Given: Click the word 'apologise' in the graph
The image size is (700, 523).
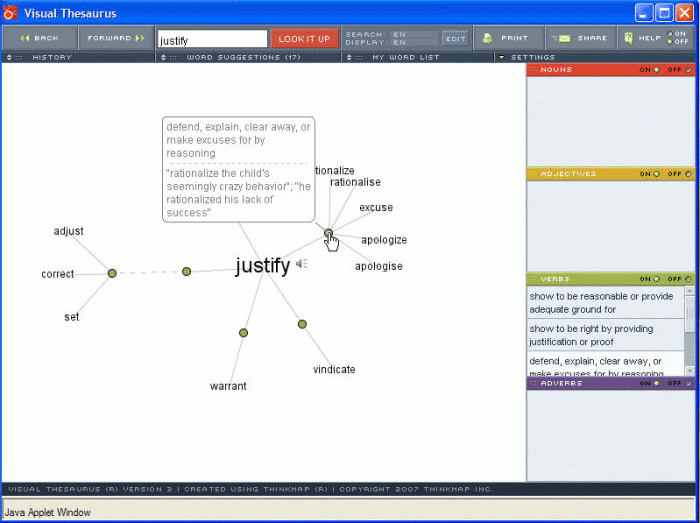Looking at the screenshot, I should pyautogui.click(x=379, y=266).
